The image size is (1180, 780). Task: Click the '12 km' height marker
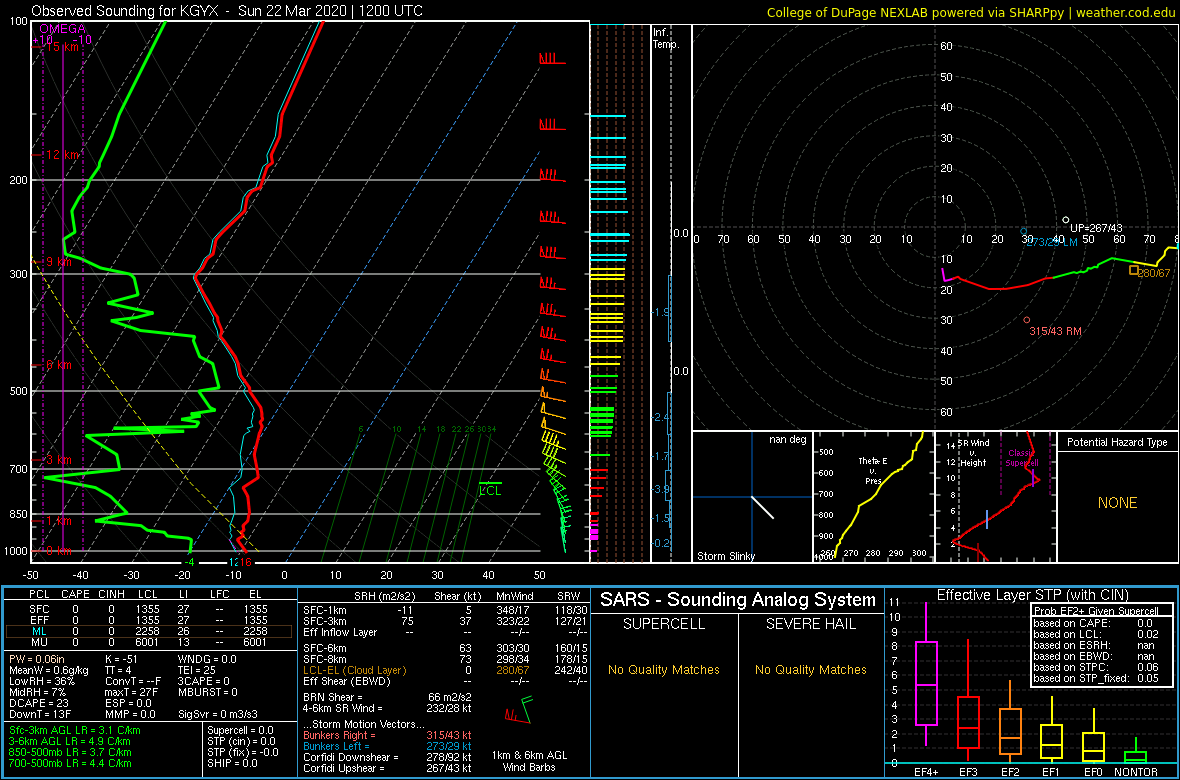[63, 154]
